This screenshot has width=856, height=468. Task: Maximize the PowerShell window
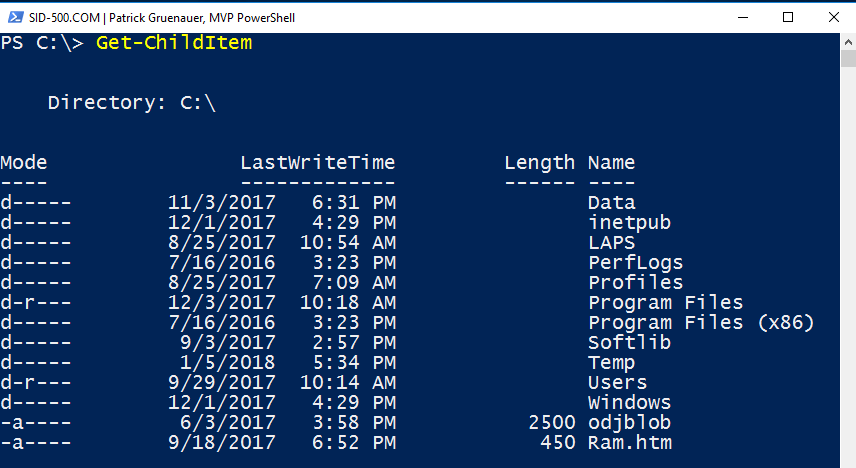(x=788, y=17)
